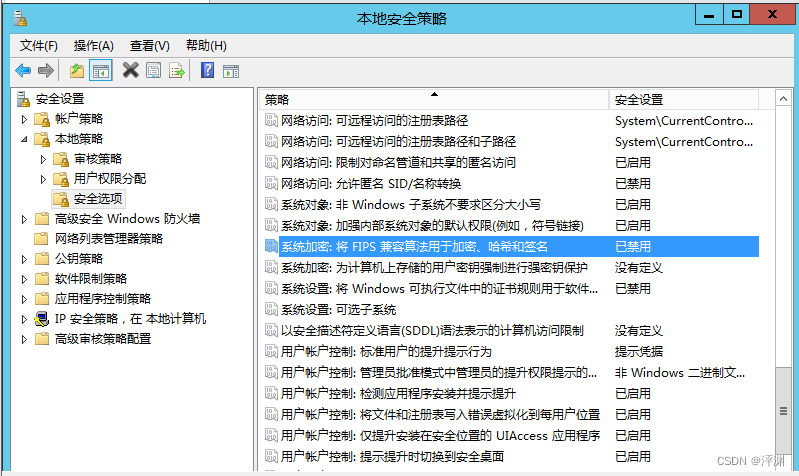The width and height of the screenshot is (799, 476).
Task: Collapse the 本地策略 tree node
Action: [x=24, y=139]
